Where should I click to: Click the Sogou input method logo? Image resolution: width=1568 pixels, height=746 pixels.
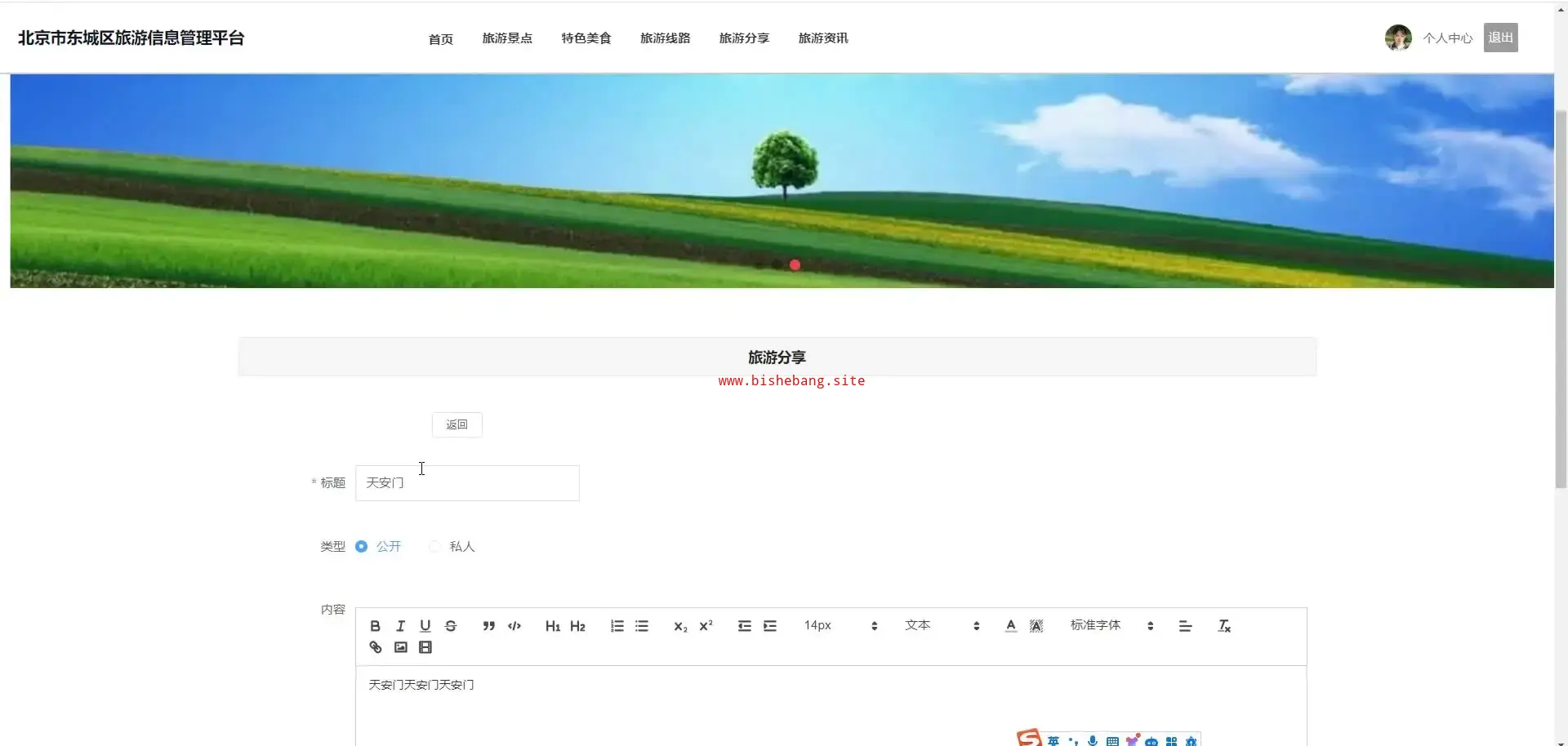coord(1029,739)
